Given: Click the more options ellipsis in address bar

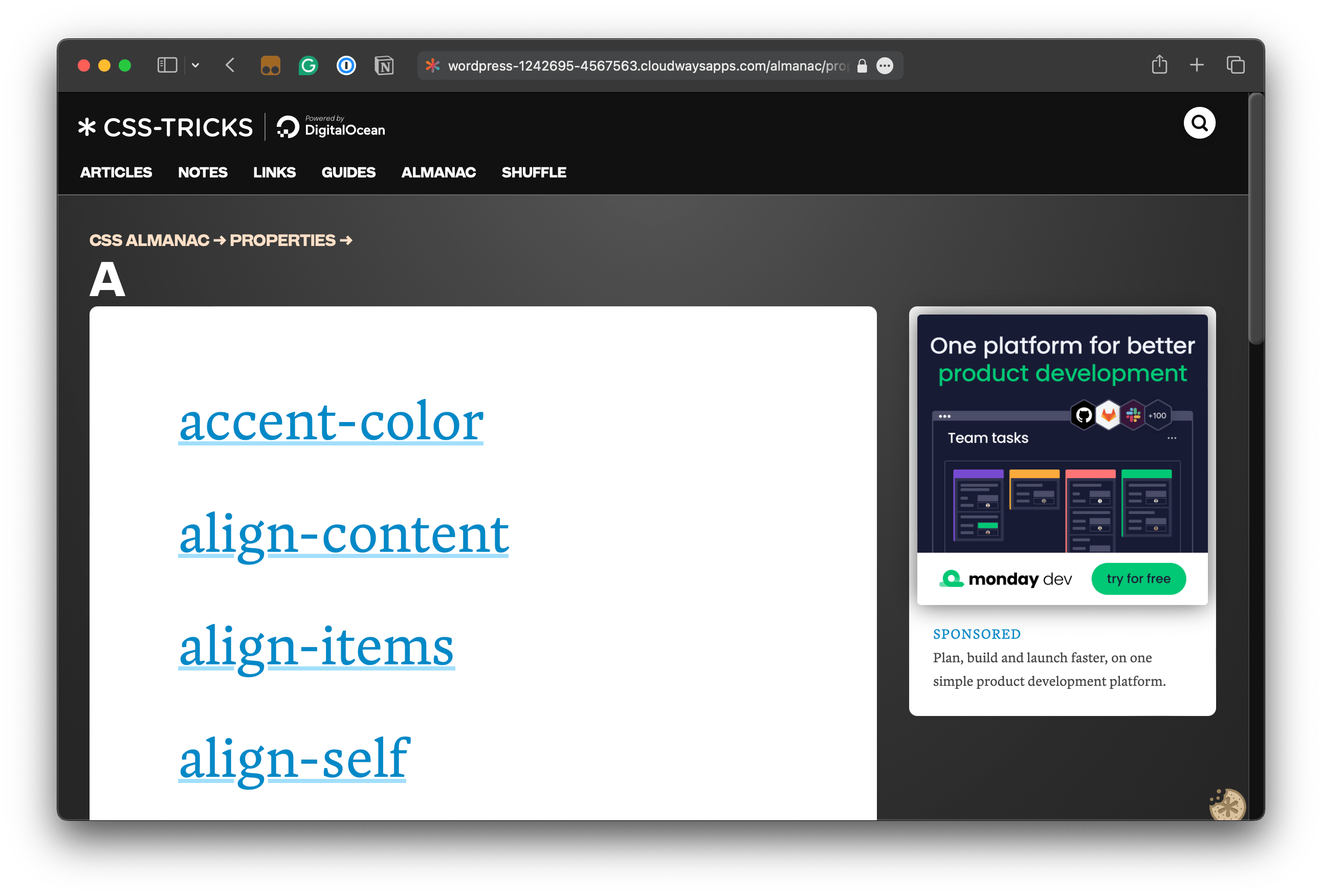Looking at the screenshot, I should tap(885, 65).
